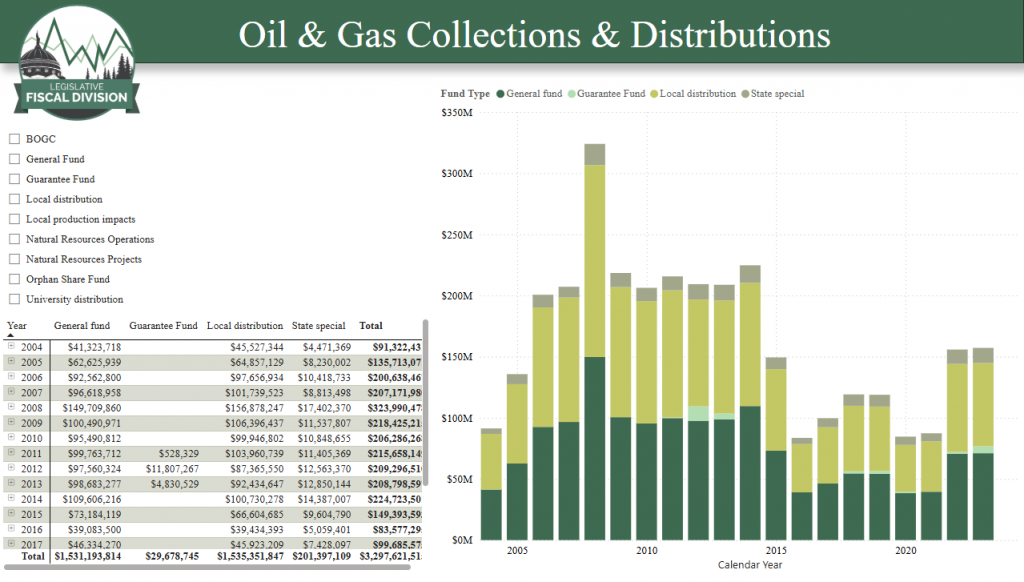The image size is (1024, 582).
Task: Click the Local distribution legend circle
Action: (x=654, y=94)
